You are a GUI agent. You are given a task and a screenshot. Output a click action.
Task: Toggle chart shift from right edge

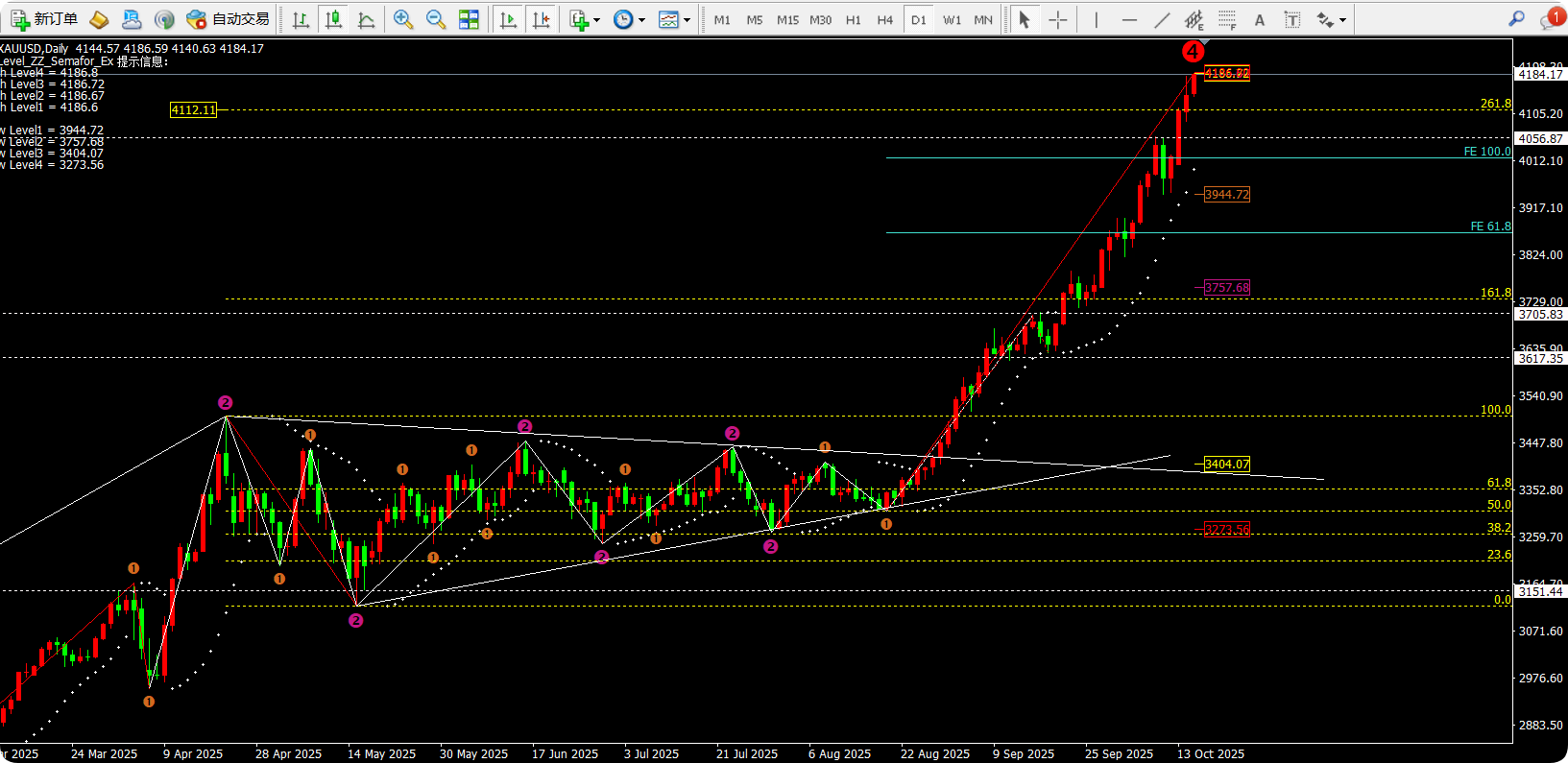pos(541,19)
